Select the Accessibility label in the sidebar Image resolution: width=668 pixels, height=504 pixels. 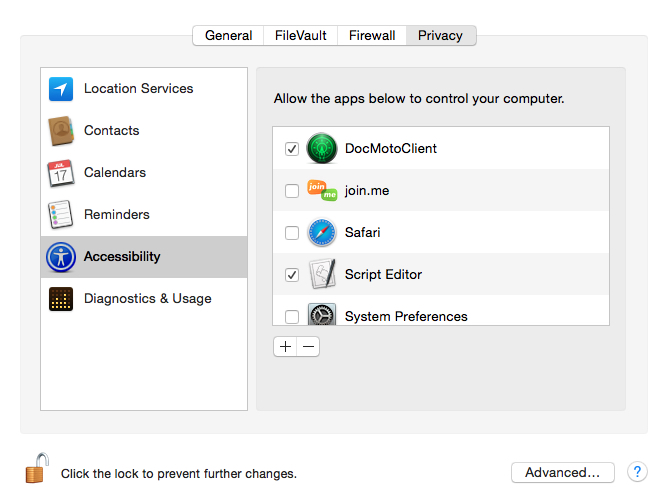pos(122,256)
